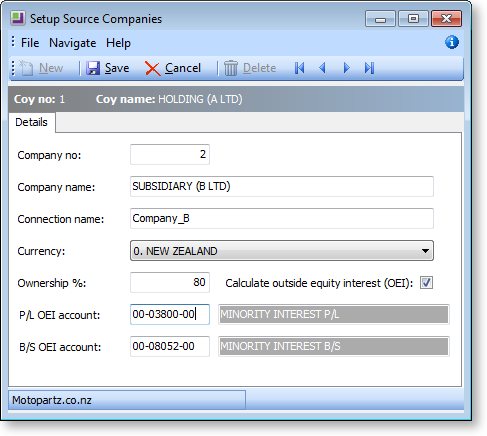Go to previous record arrow
Screen dimensions: 487x436
tap(322, 68)
